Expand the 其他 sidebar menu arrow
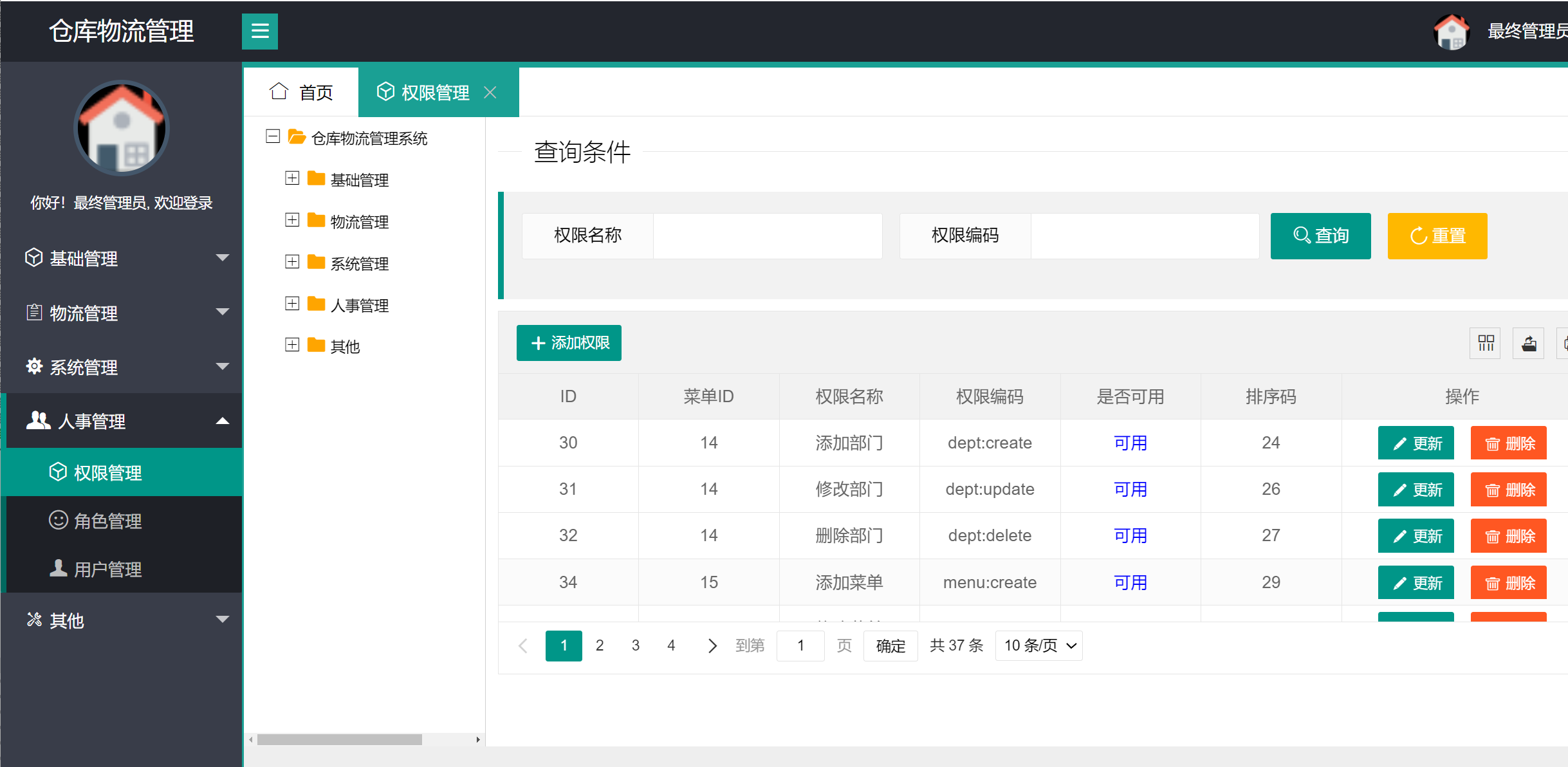Viewport: 1568px width, 767px height. [x=223, y=620]
